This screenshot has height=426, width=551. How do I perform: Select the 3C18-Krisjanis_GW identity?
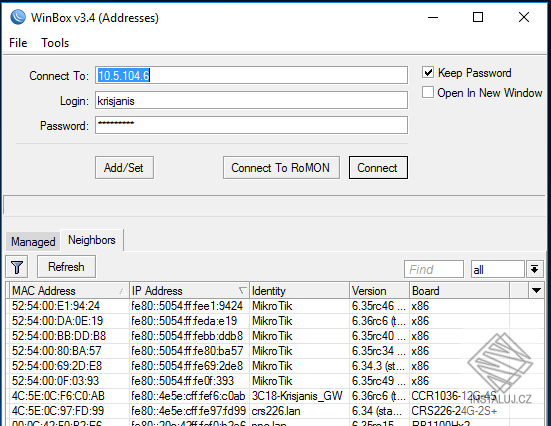(x=297, y=396)
